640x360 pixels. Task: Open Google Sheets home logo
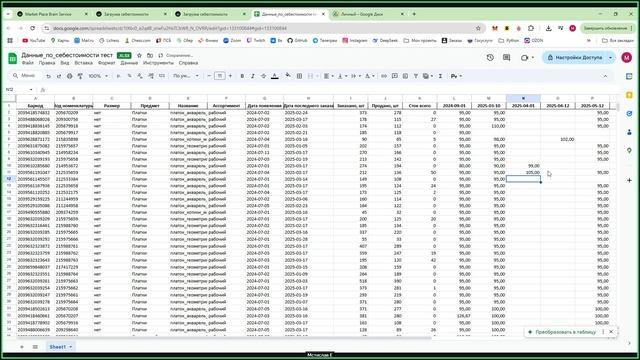13,58
